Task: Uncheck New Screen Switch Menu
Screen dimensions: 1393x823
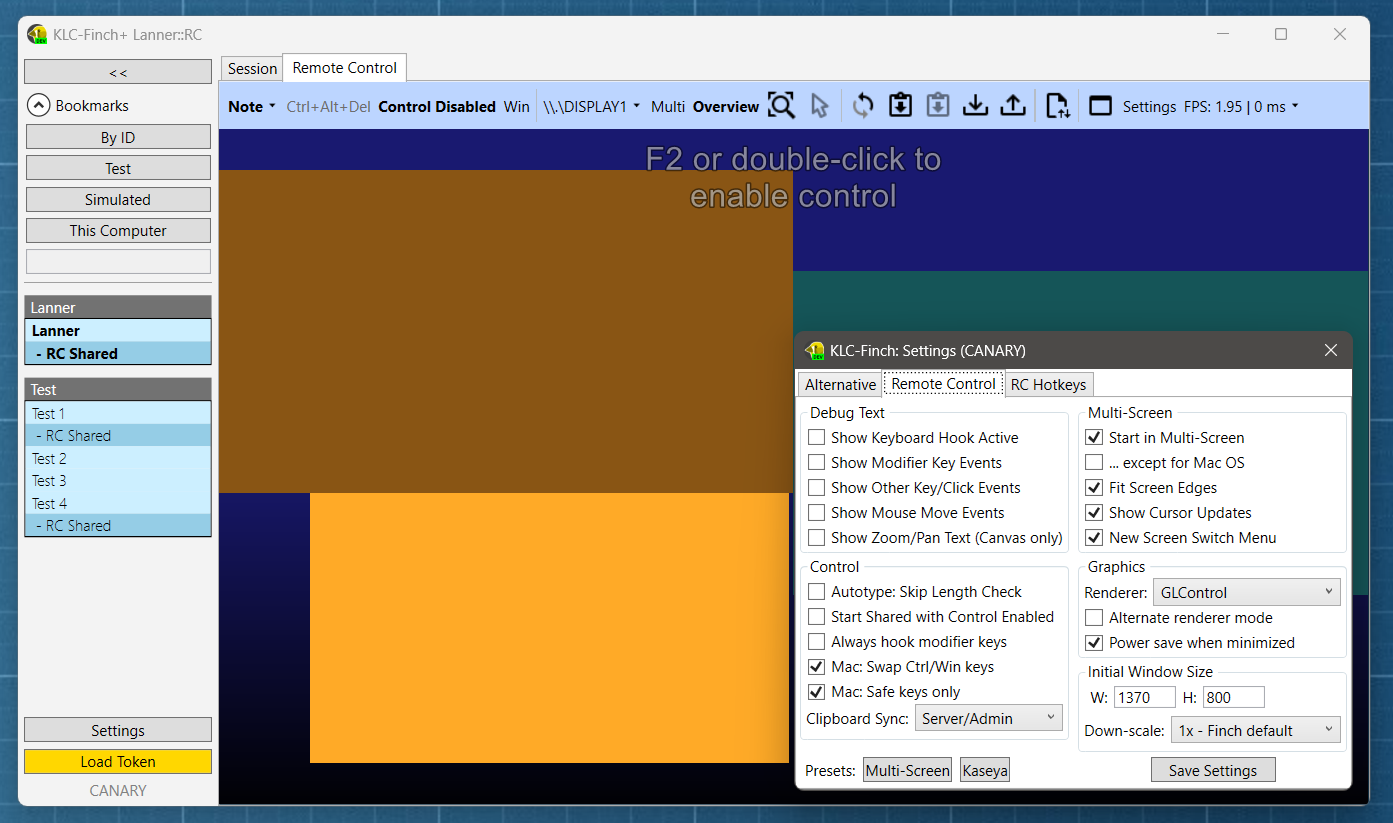Action: click(1095, 537)
